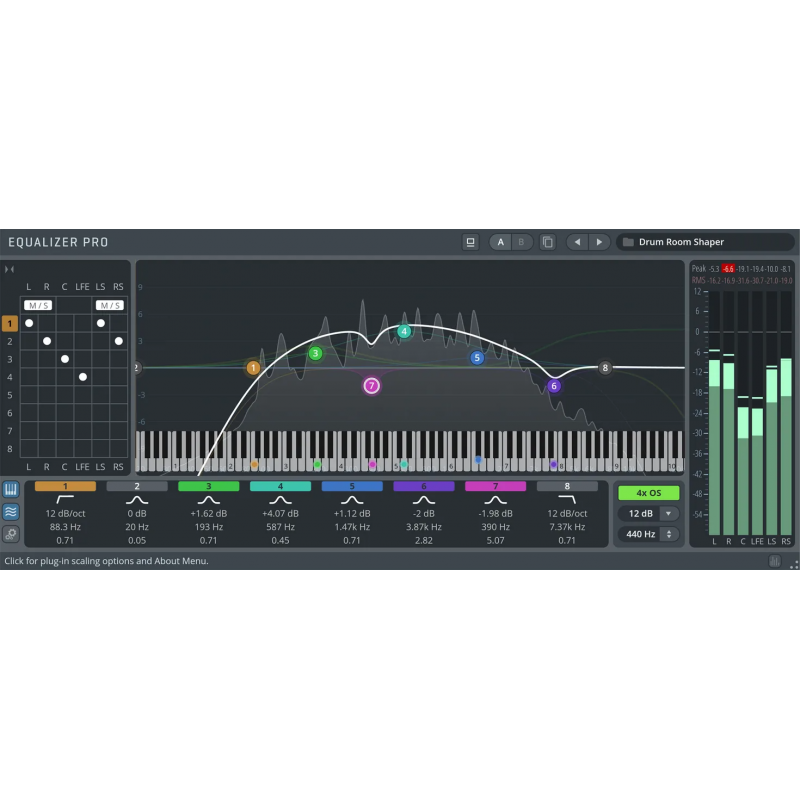This screenshot has height=800, width=800.
Task: Click band 5 bell filter shape icon
Action: point(352,499)
